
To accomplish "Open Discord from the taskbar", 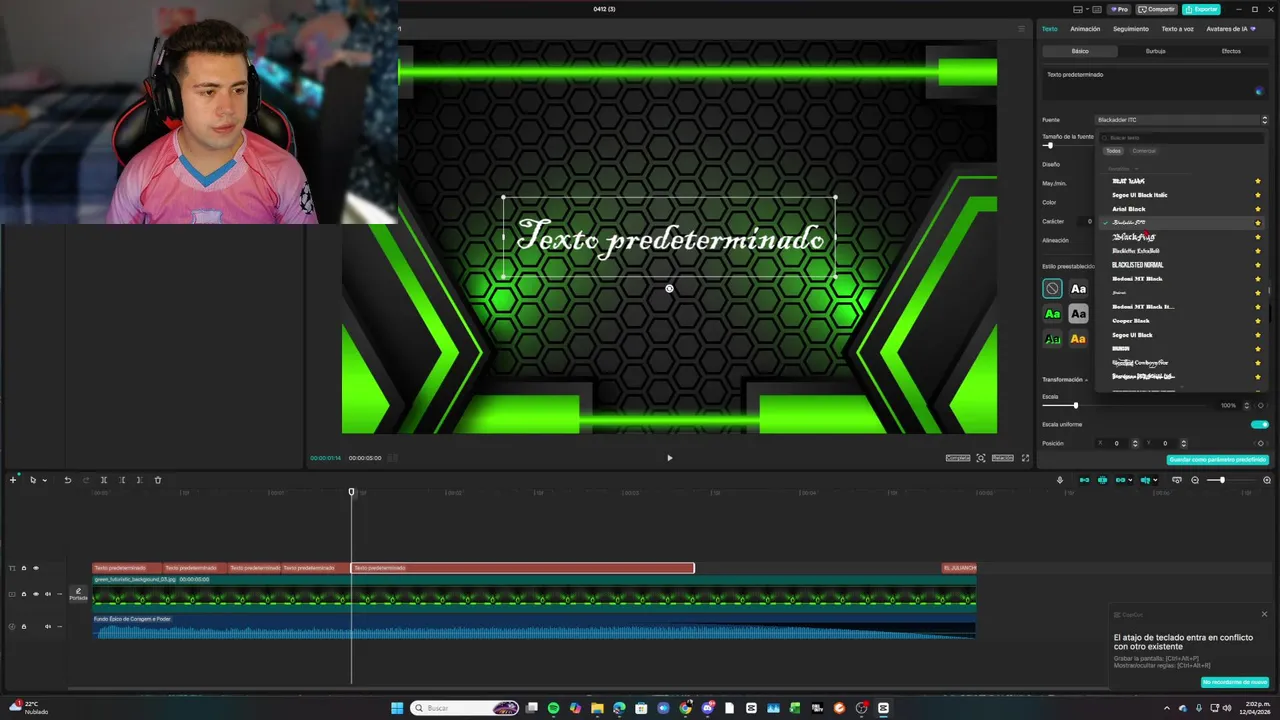I will [707, 708].
